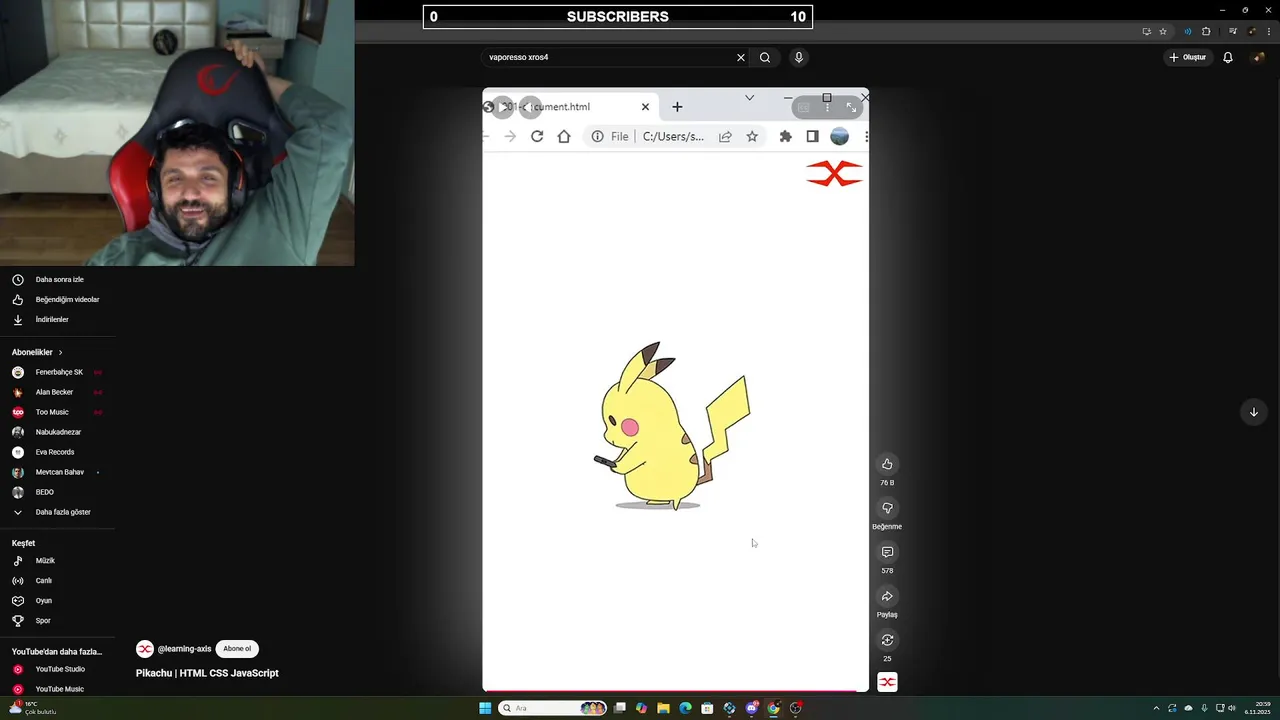Open the Windows Start menu
Image resolution: width=1280 pixels, height=720 pixels.
(x=485, y=708)
